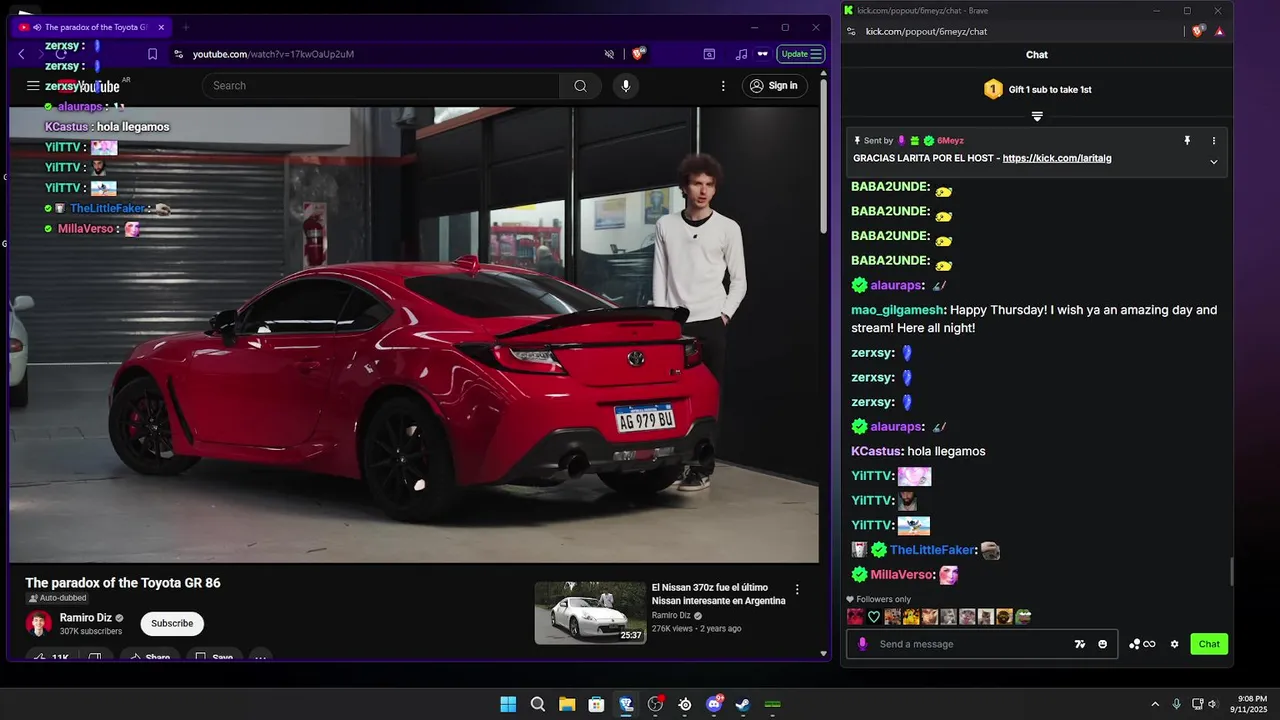Pick the heart emote in quick emotes

click(873, 617)
